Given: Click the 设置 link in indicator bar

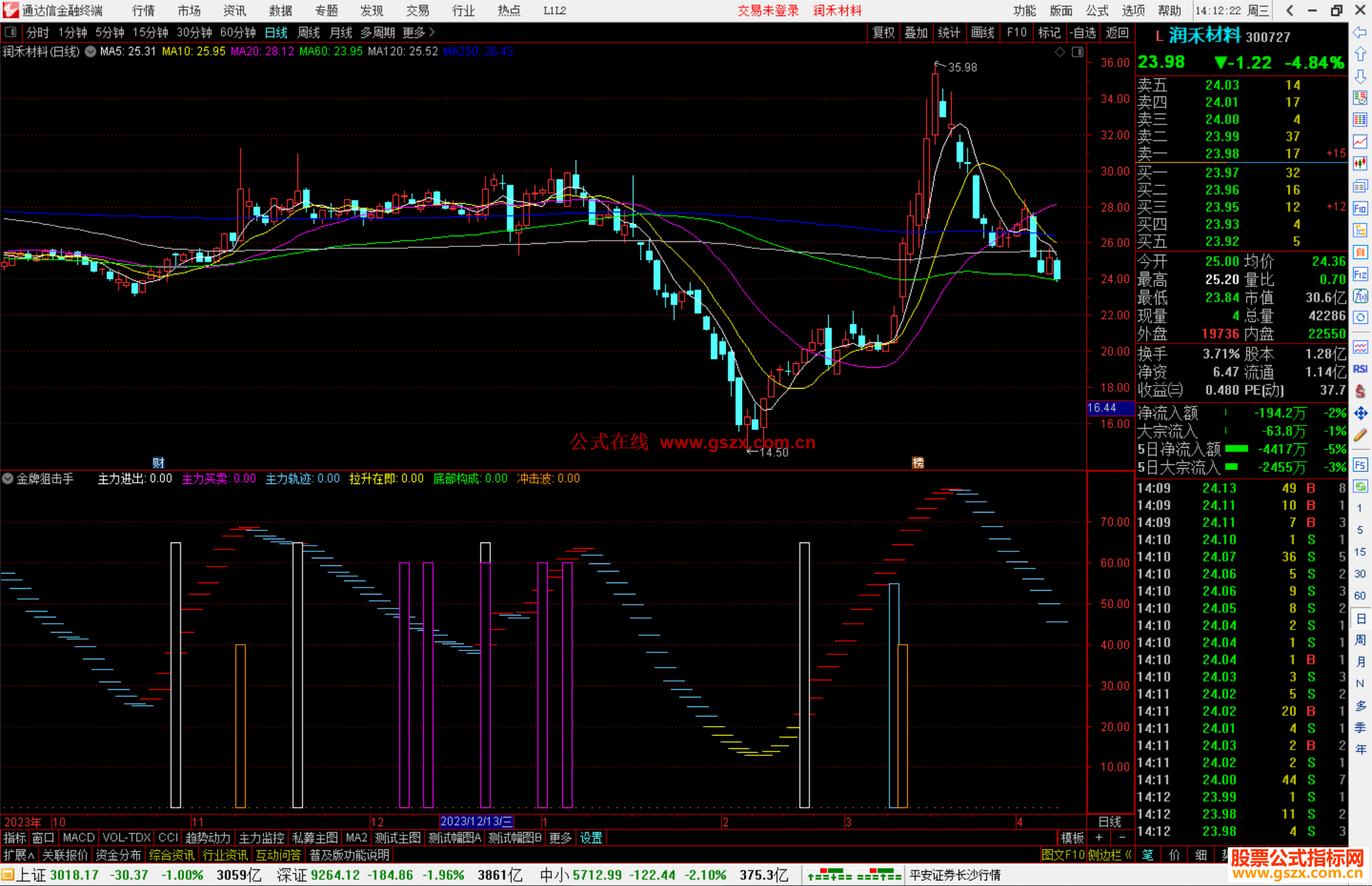Looking at the screenshot, I should tap(591, 838).
